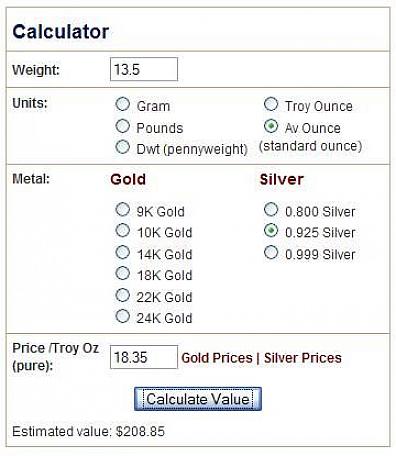Click the Estimated value result text
This screenshot has width=396, height=456.
click(88, 431)
